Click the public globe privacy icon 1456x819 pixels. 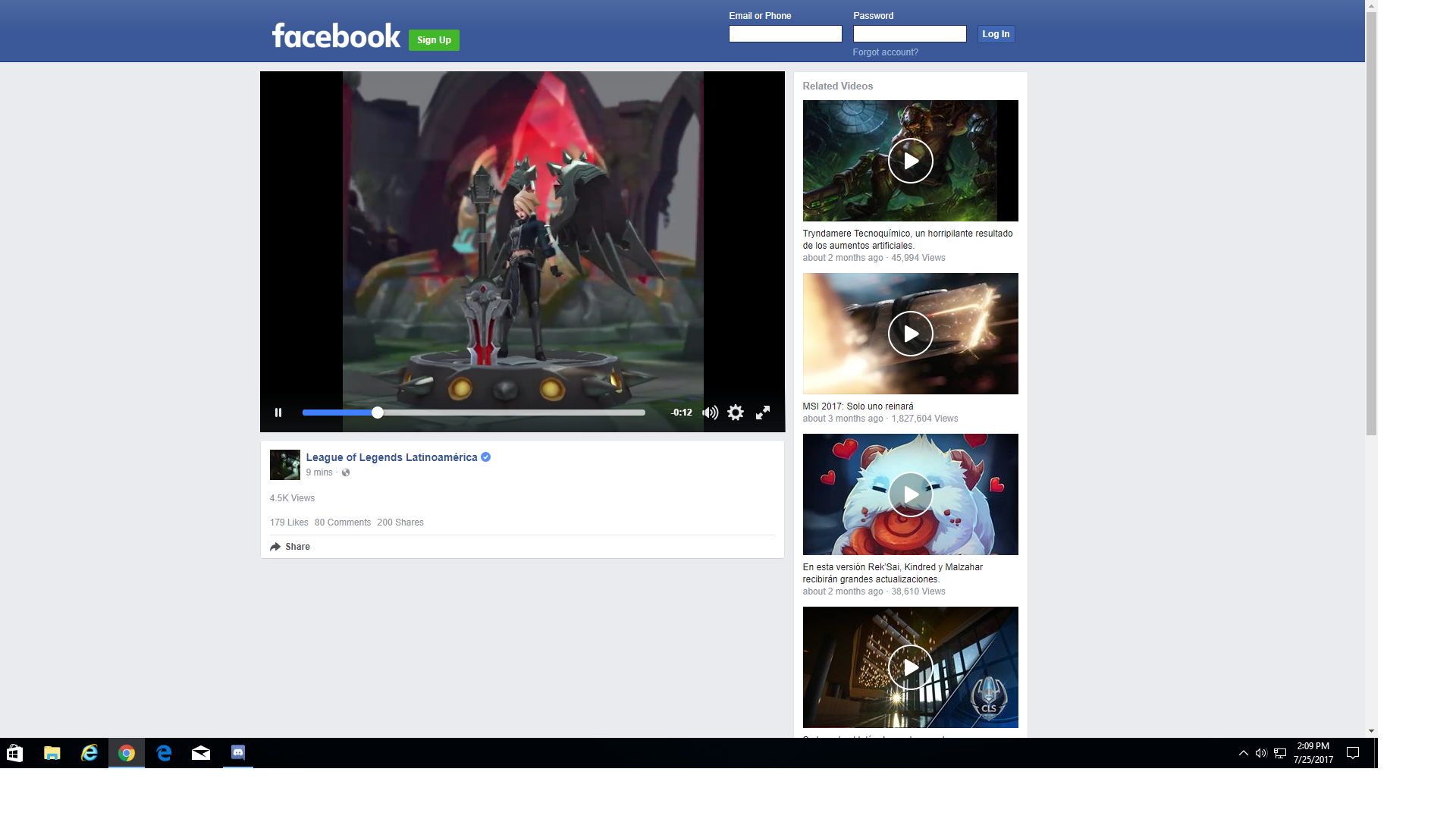point(346,472)
